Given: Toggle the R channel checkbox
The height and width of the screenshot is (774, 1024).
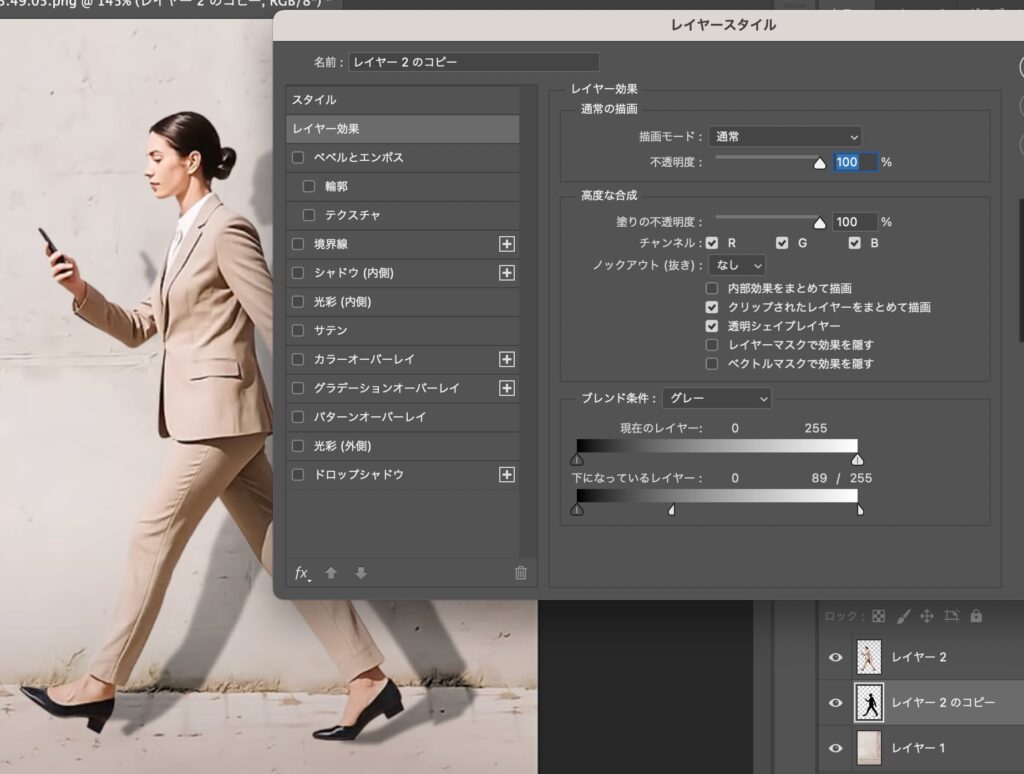Looking at the screenshot, I should [x=712, y=243].
